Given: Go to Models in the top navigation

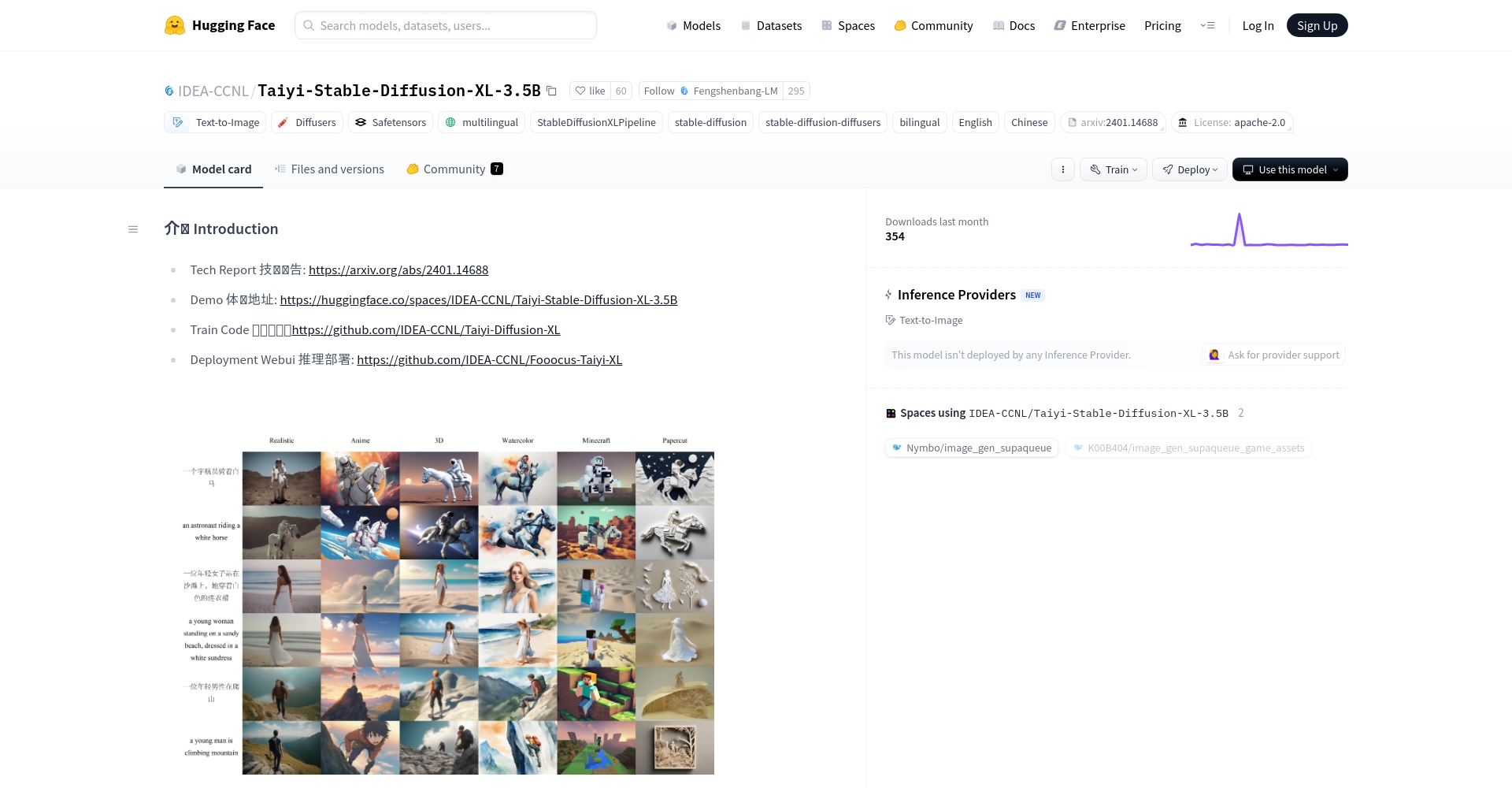Looking at the screenshot, I should click(x=693, y=25).
